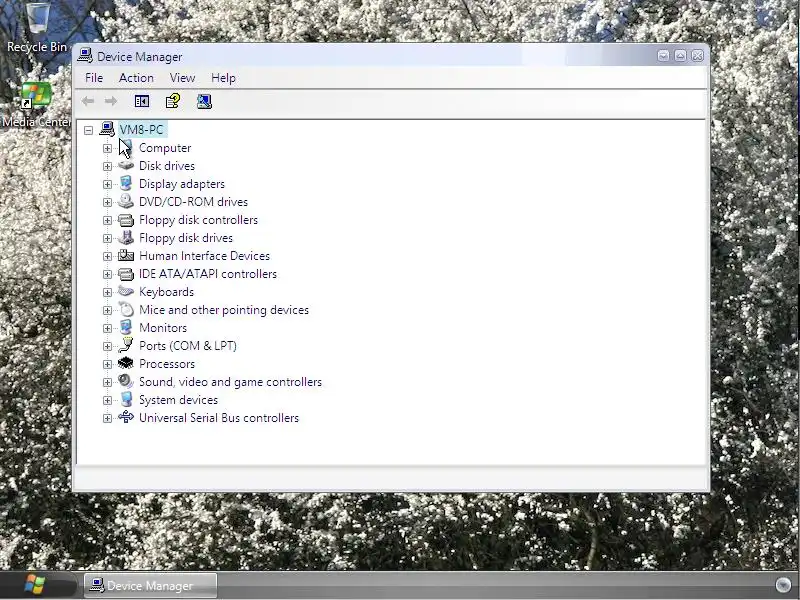Click the Processors chip icon
This screenshot has width=800, height=600.
tap(126, 363)
